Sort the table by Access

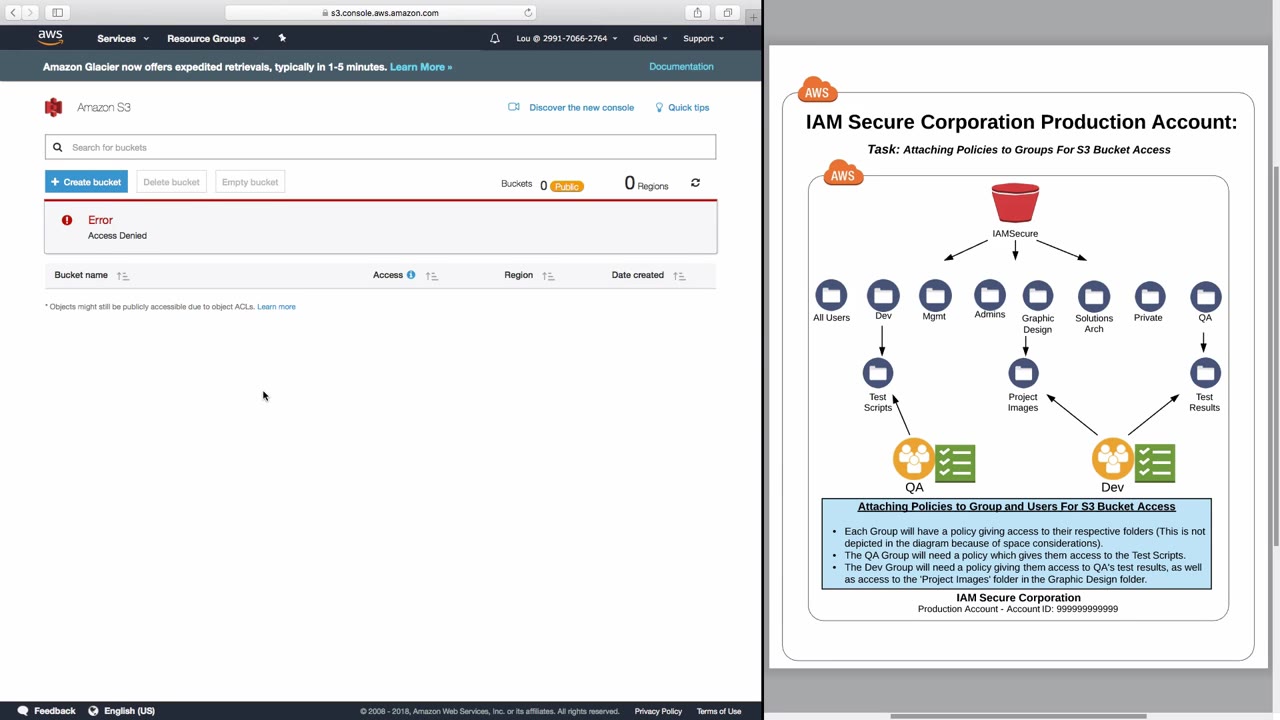tap(432, 275)
